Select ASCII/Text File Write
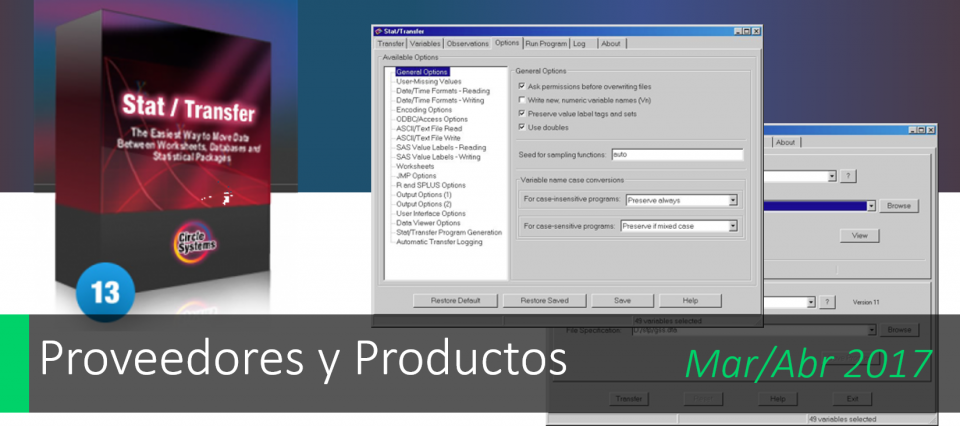 click(429, 138)
